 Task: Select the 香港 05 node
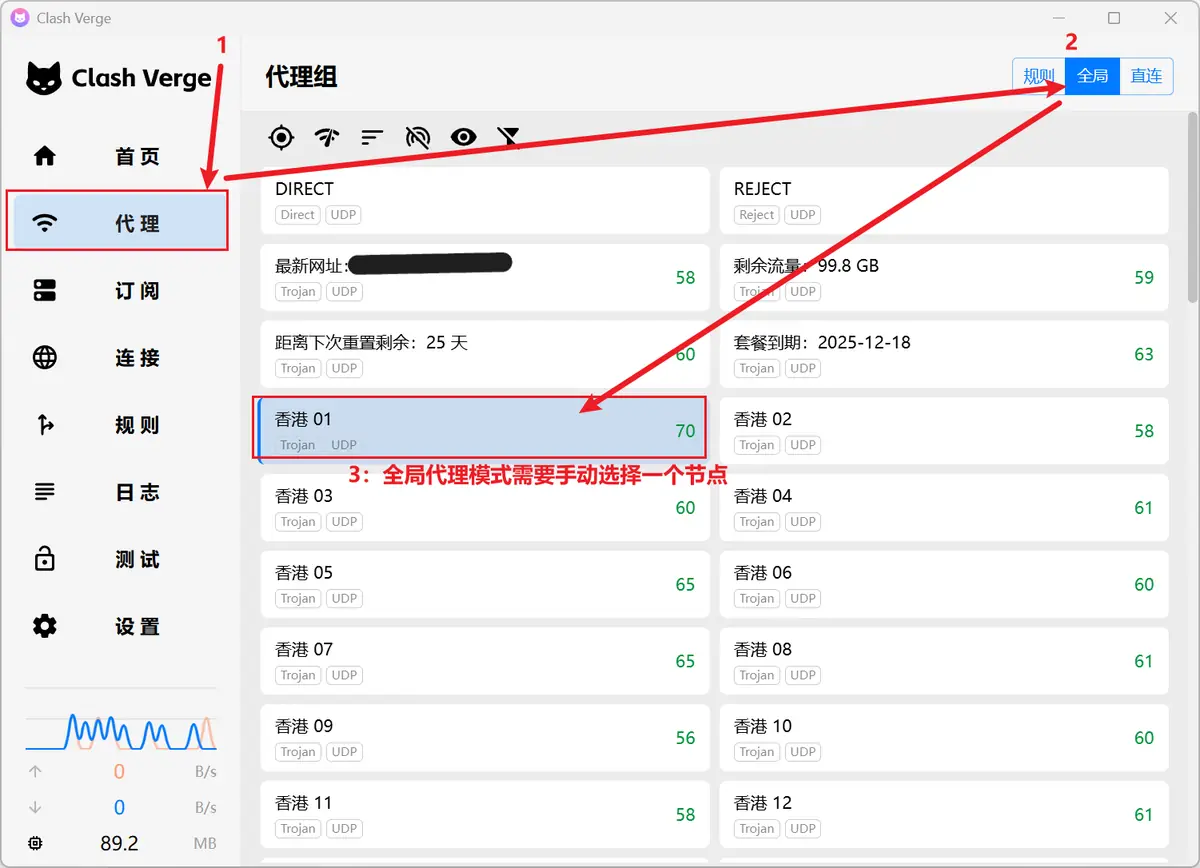[485, 584]
